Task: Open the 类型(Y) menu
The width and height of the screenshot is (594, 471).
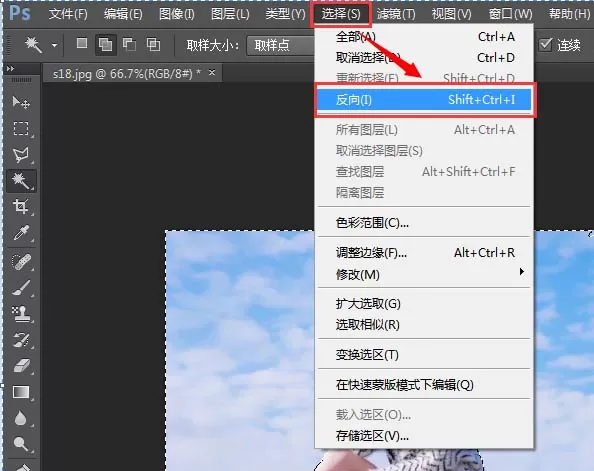Action: pyautogui.click(x=285, y=14)
